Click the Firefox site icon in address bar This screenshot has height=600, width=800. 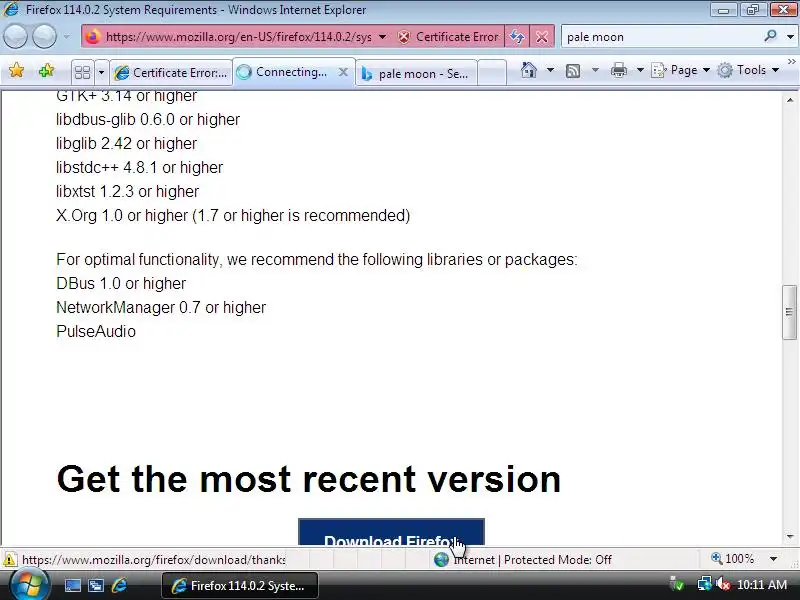pyautogui.click(x=93, y=37)
